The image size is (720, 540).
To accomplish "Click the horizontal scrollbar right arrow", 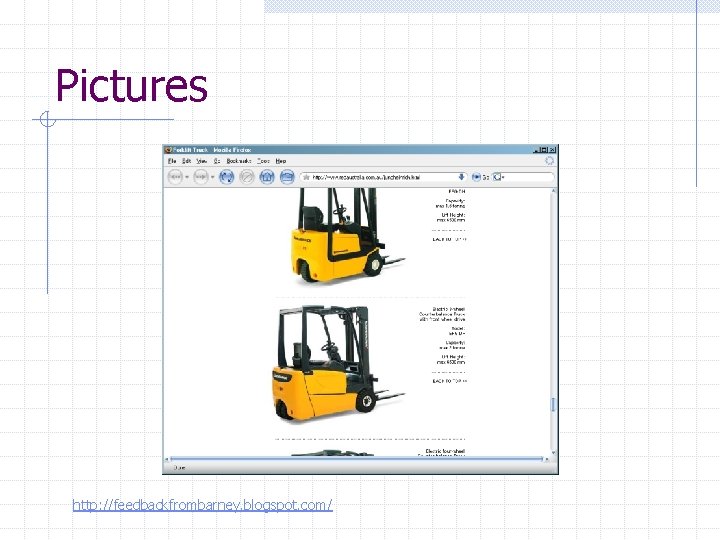I will pos(546,459).
